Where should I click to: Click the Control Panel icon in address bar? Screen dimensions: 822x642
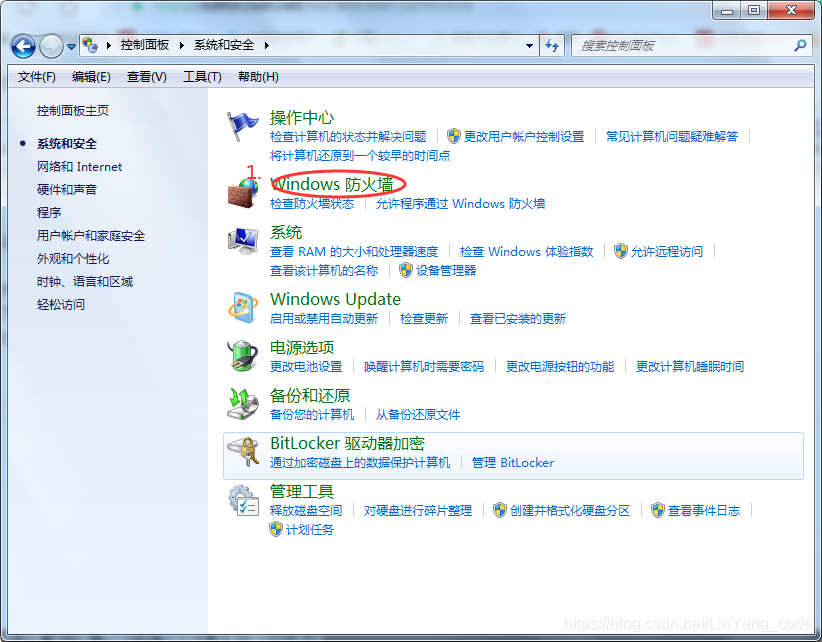pyautogui.click(x=90, y=45)
